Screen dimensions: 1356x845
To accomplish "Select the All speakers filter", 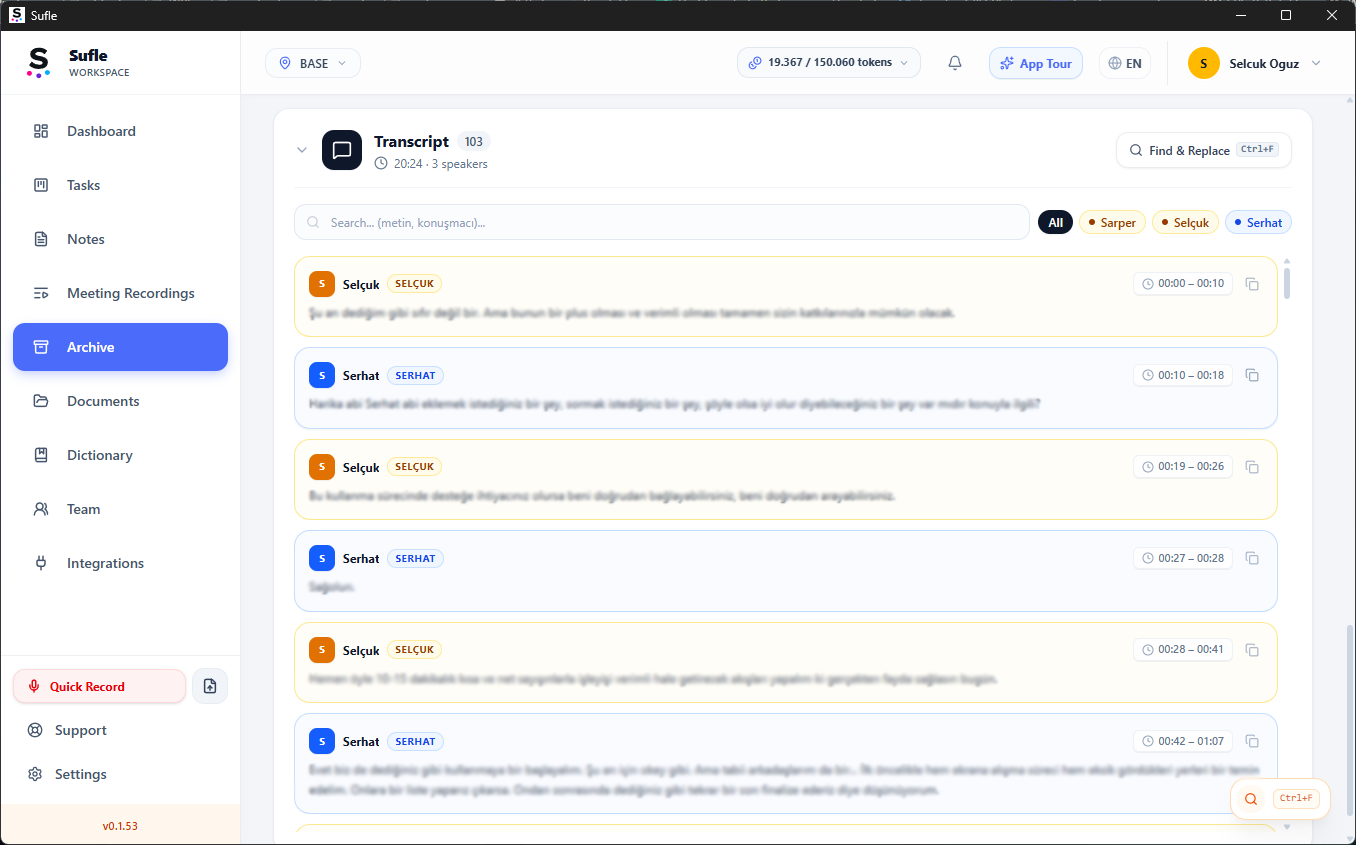I will (x=1055, y=223).
